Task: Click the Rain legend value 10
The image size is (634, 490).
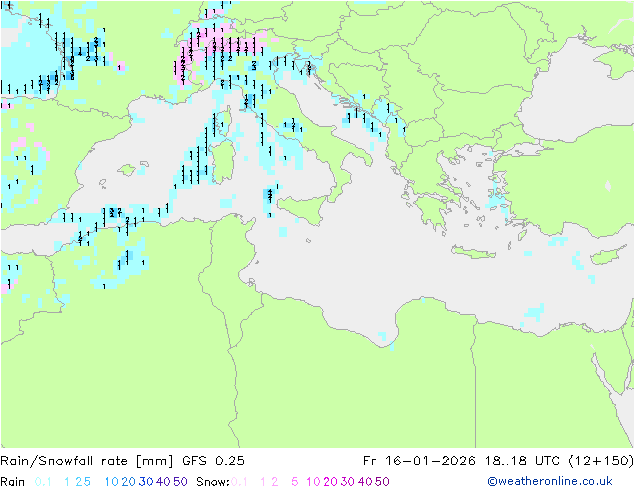Action: [112, 482]
